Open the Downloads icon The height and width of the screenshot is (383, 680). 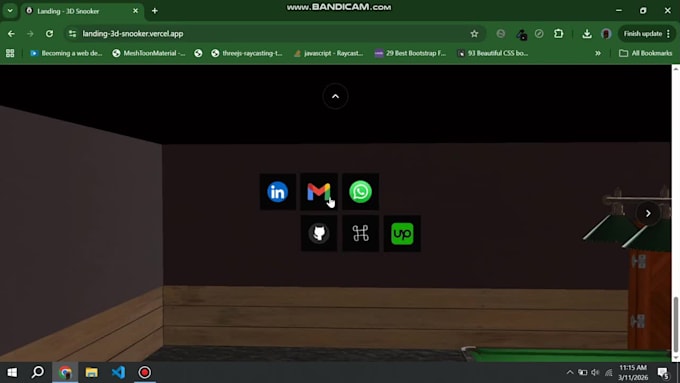coord(587,33)
